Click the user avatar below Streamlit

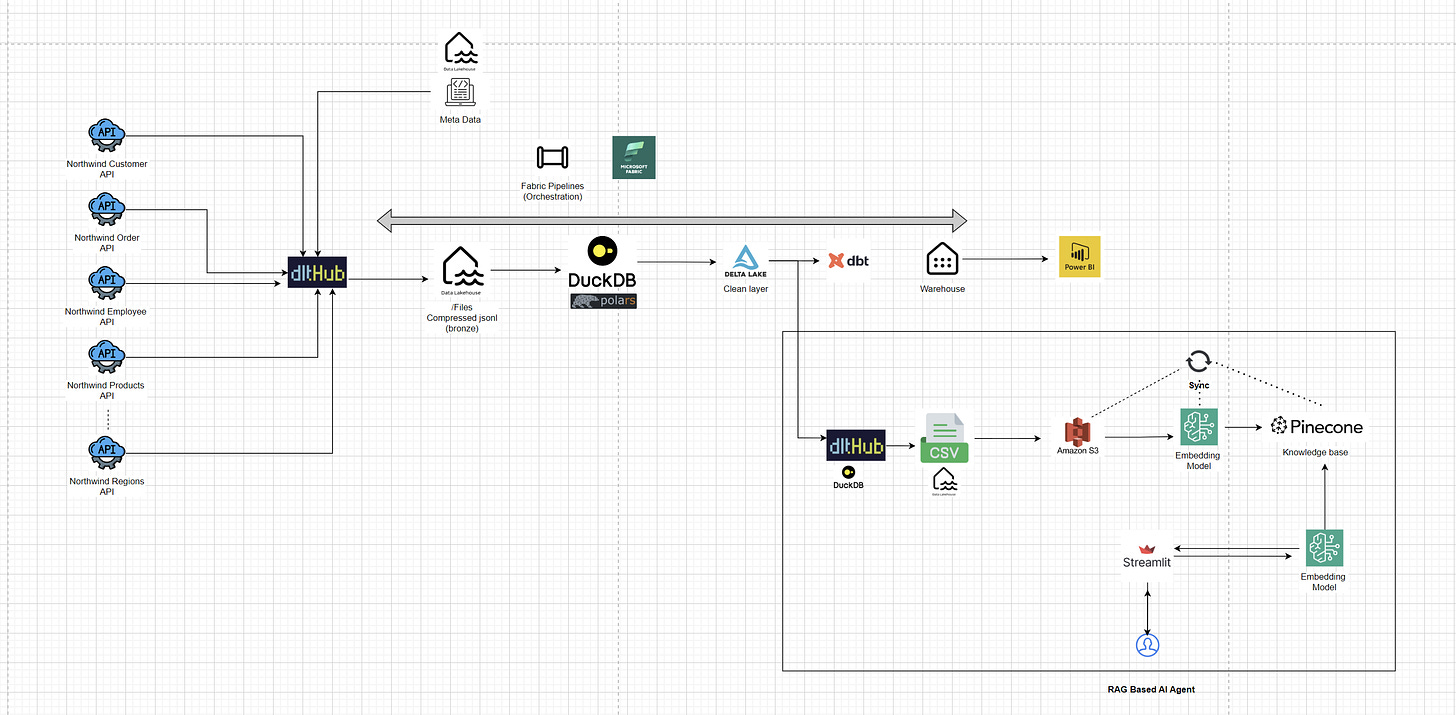click(1147, 645)
